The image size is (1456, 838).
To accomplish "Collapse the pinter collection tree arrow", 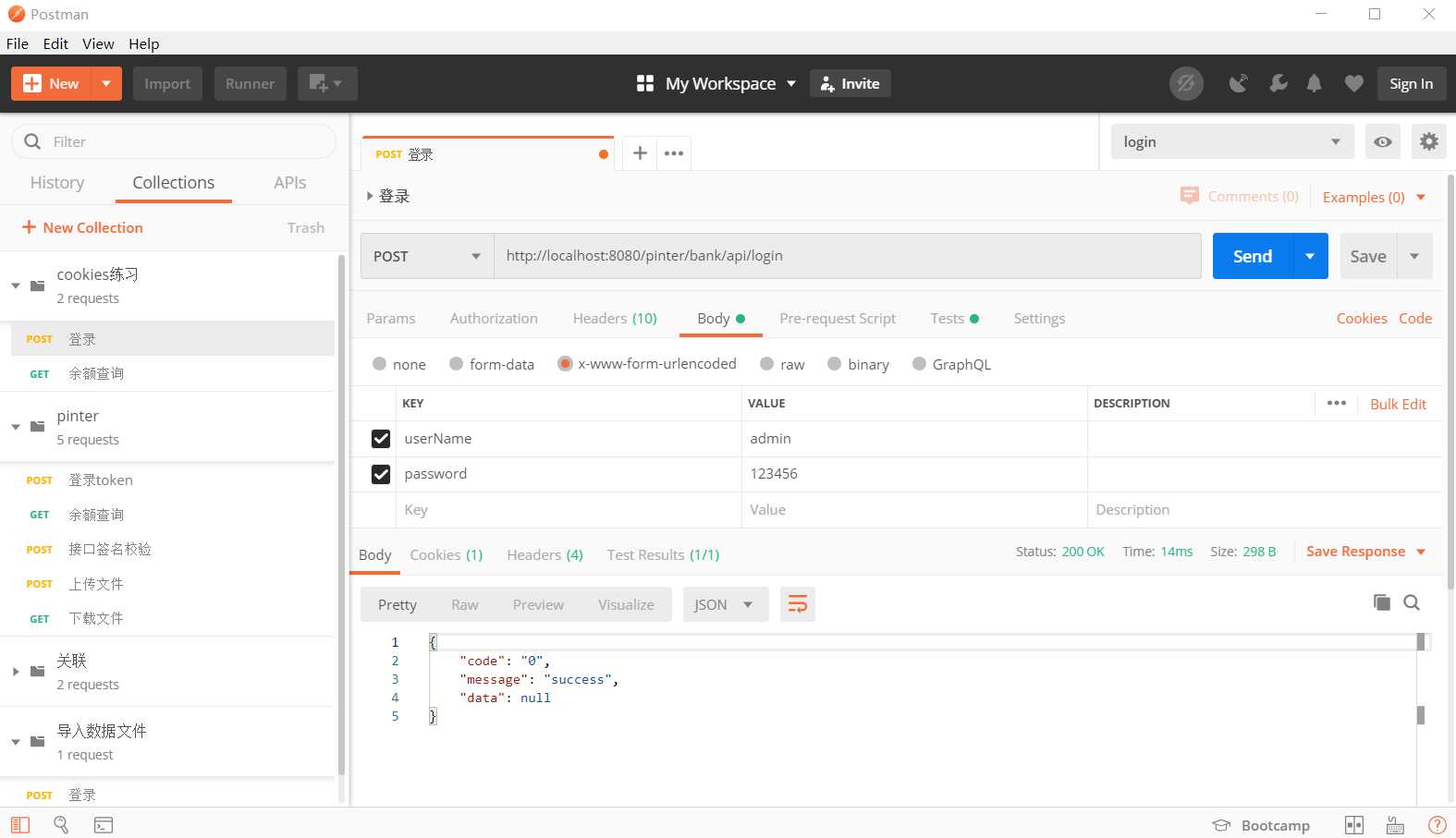I will click(16, 427).
